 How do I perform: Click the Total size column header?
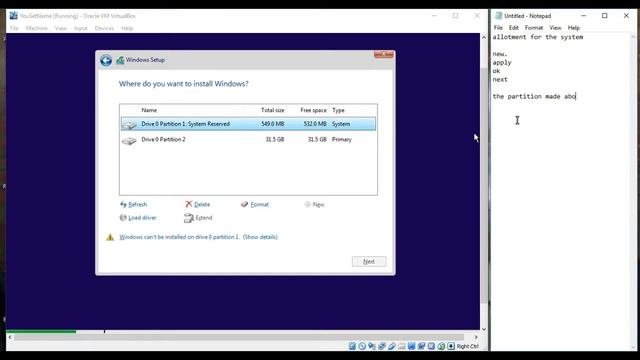[273, 110]
